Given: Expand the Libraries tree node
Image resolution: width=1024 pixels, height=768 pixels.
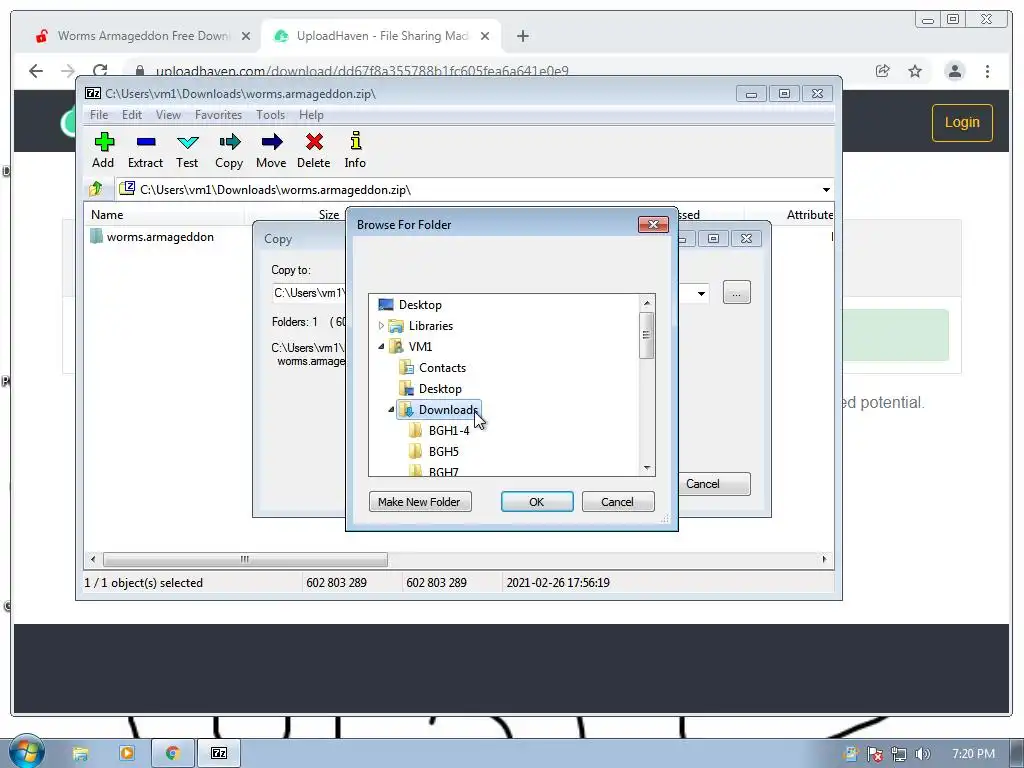Looking at the screenshot, I should (381, 326).
